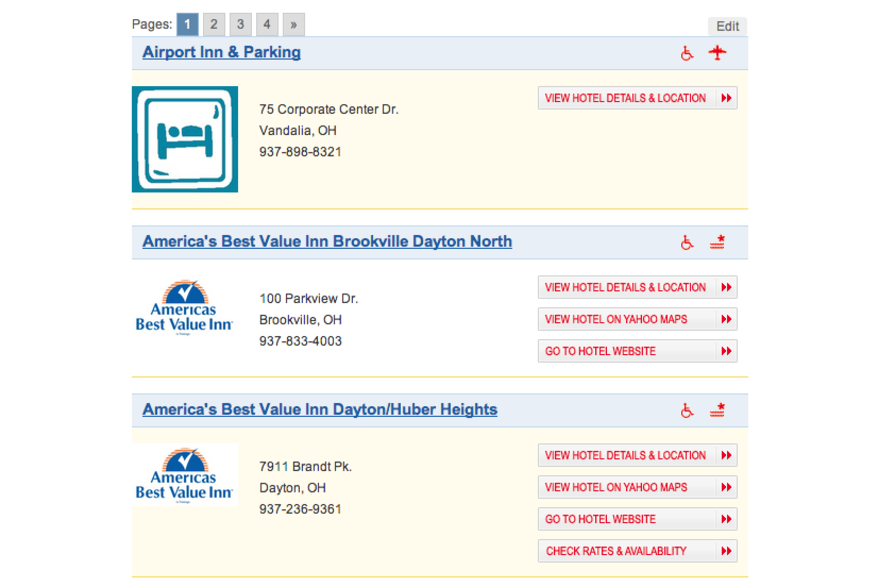The width and height of the screenshot is (877, 587).
Task: View Brookville hotel on Yahoo Maps
Action: click(637, 319)
